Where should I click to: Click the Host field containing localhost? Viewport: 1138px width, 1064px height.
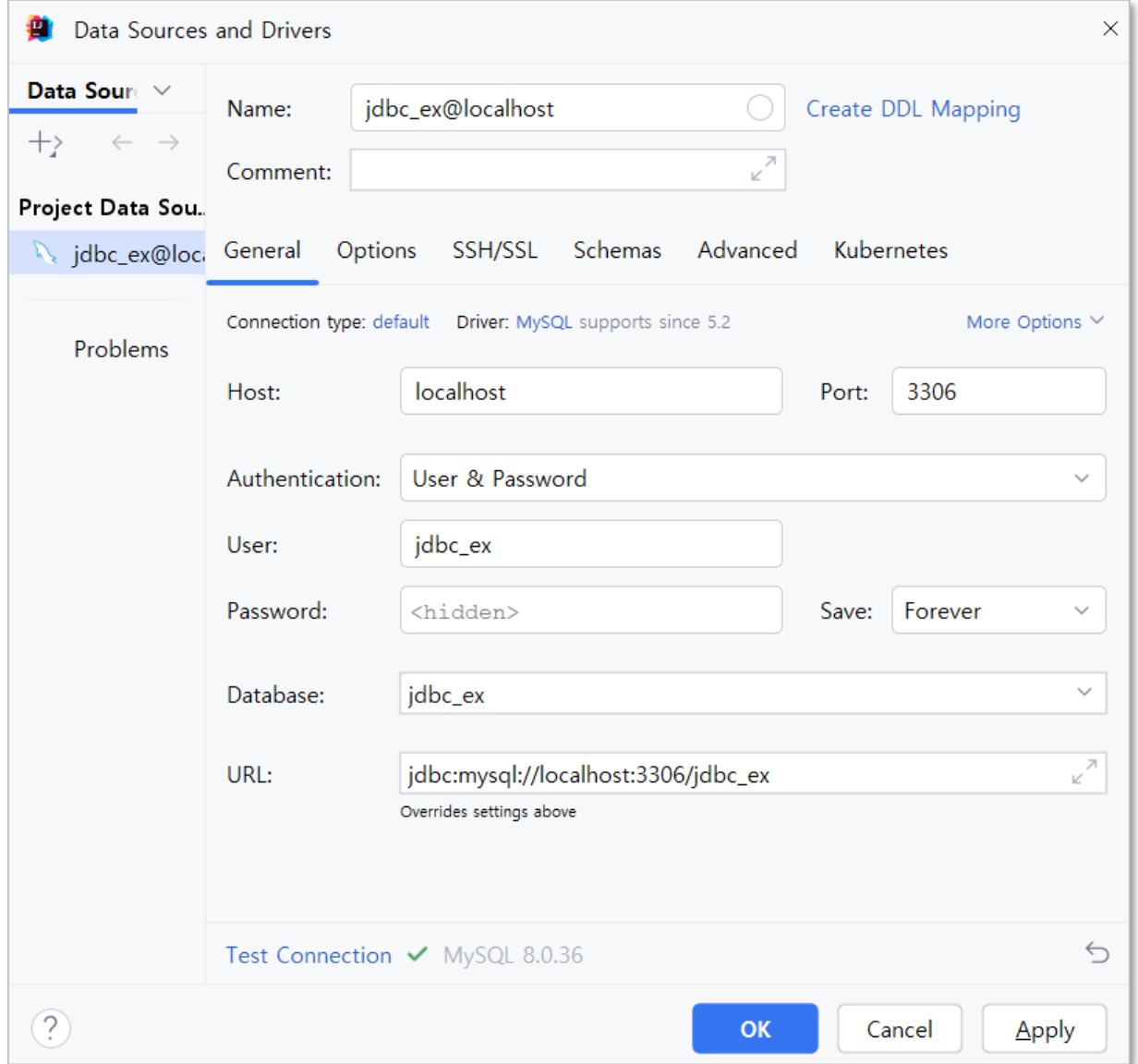coord(591,391)
